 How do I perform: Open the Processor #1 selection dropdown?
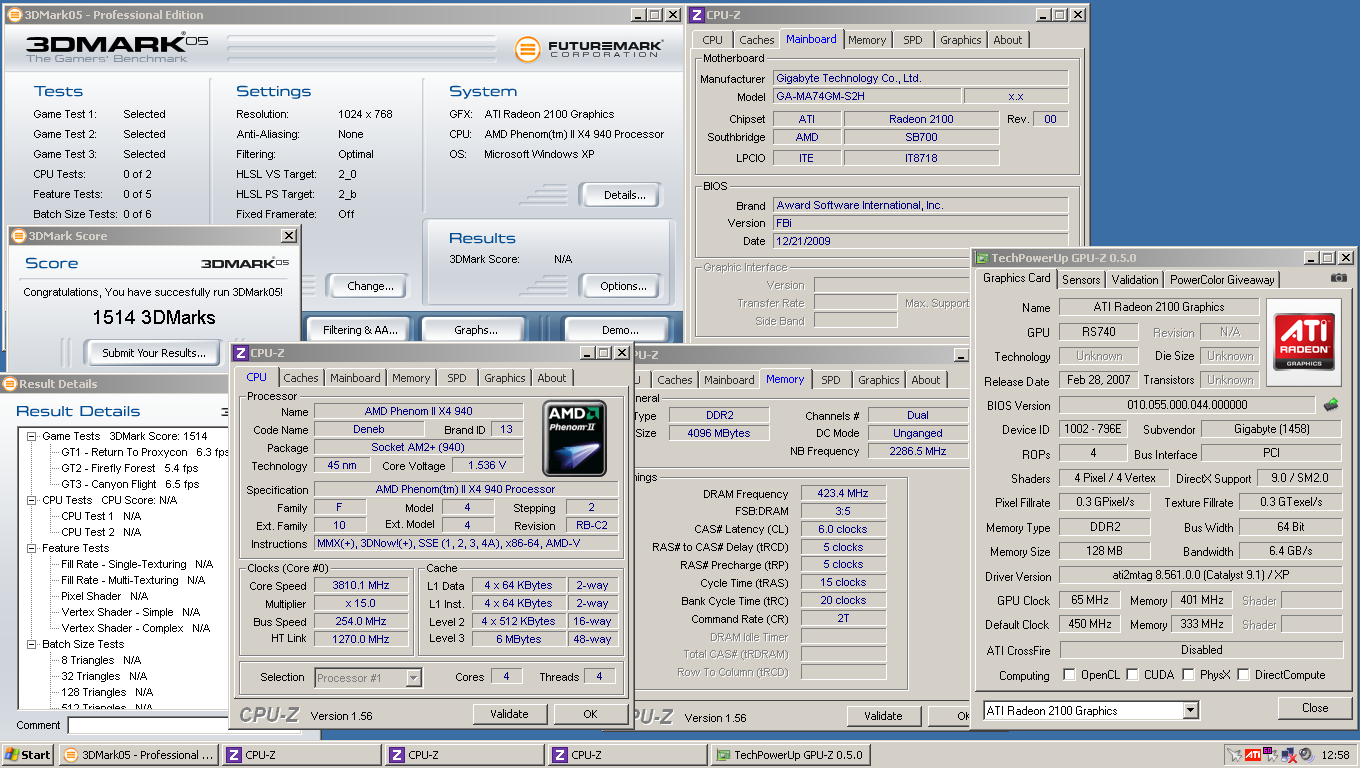[x=413, y=678]
